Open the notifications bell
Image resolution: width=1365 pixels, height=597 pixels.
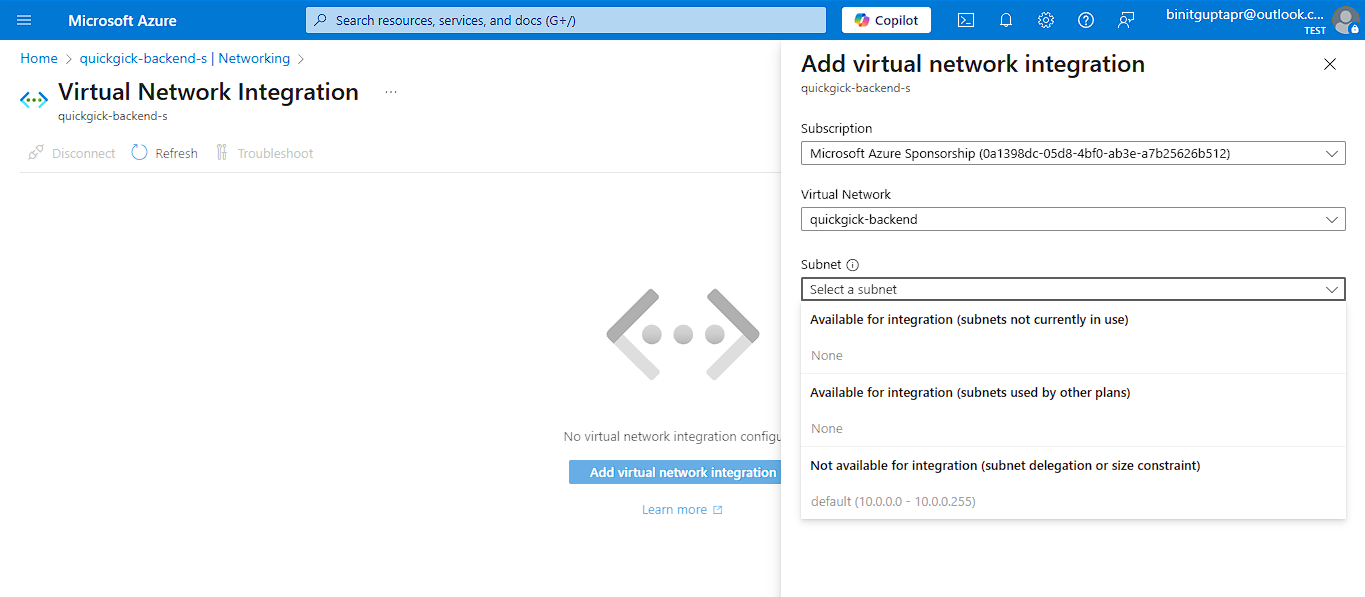(1006, 20)
